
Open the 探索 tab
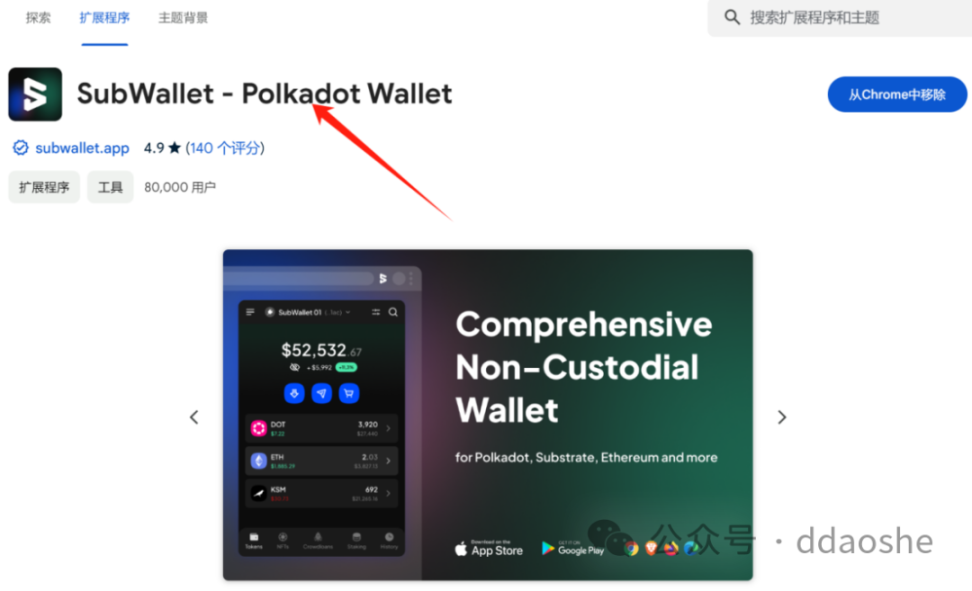[38, 18]
